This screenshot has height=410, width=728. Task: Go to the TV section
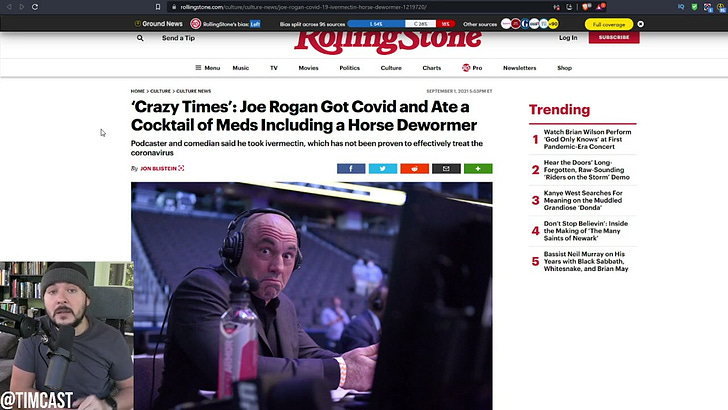pyautogui.click(x=274, y=68)
